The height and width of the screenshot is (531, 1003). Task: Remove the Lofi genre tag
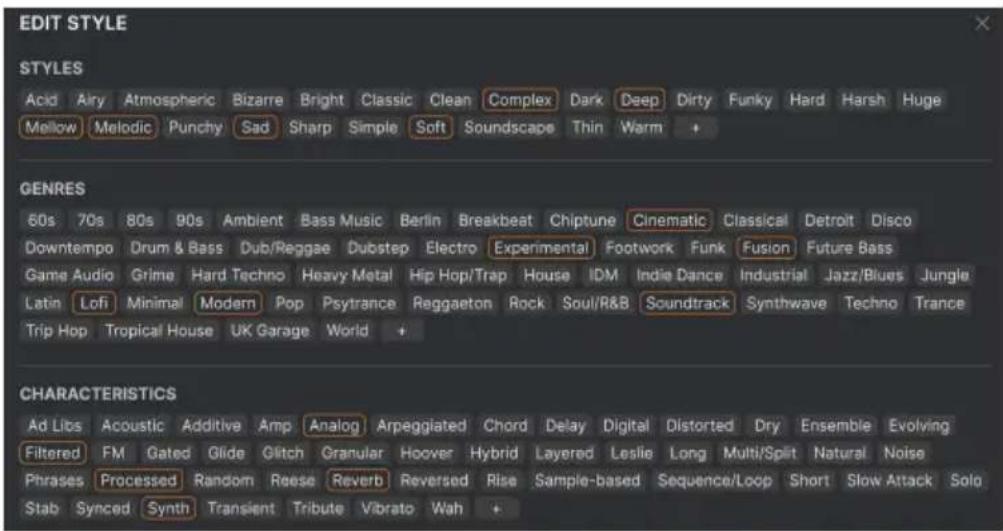click(x=94, y=304)
